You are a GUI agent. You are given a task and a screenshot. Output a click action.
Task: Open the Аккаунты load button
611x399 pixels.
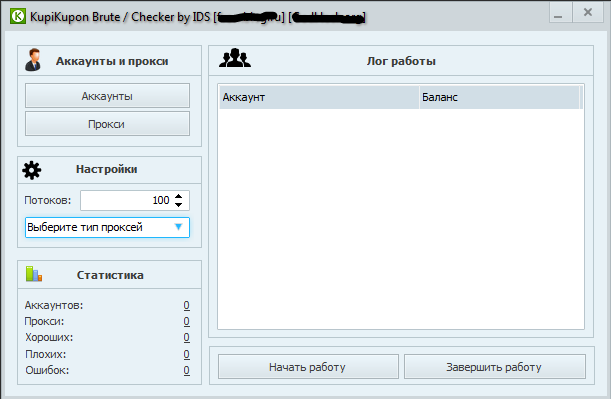(x=108, y=95)
